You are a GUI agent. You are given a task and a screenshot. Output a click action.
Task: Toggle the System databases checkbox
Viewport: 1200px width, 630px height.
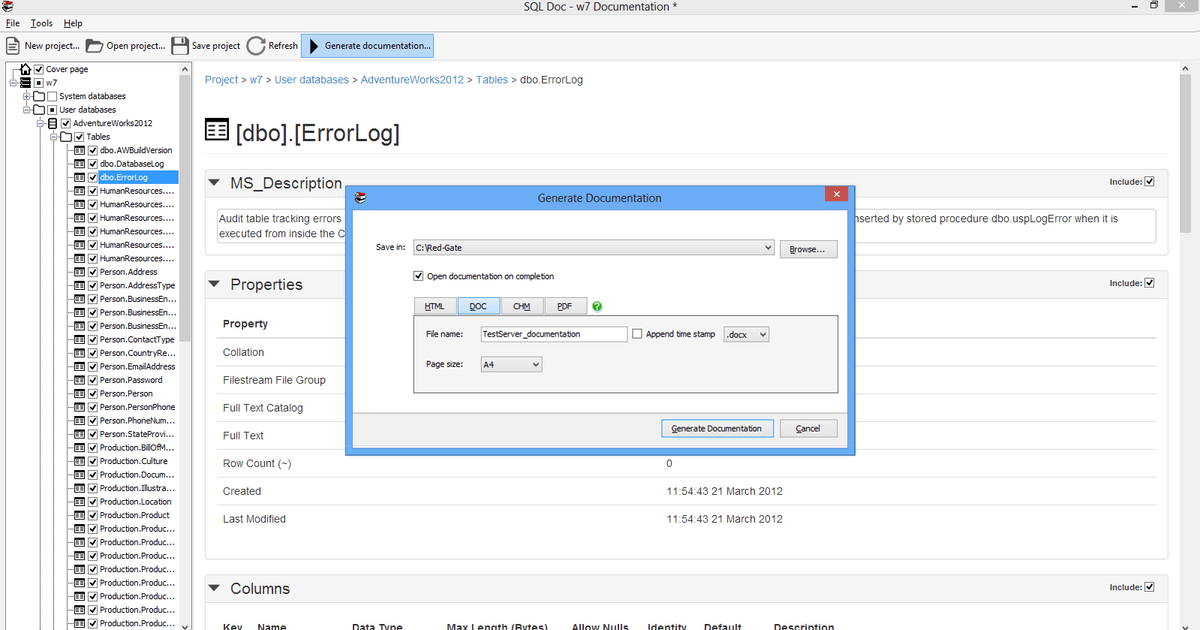(52, 96)
